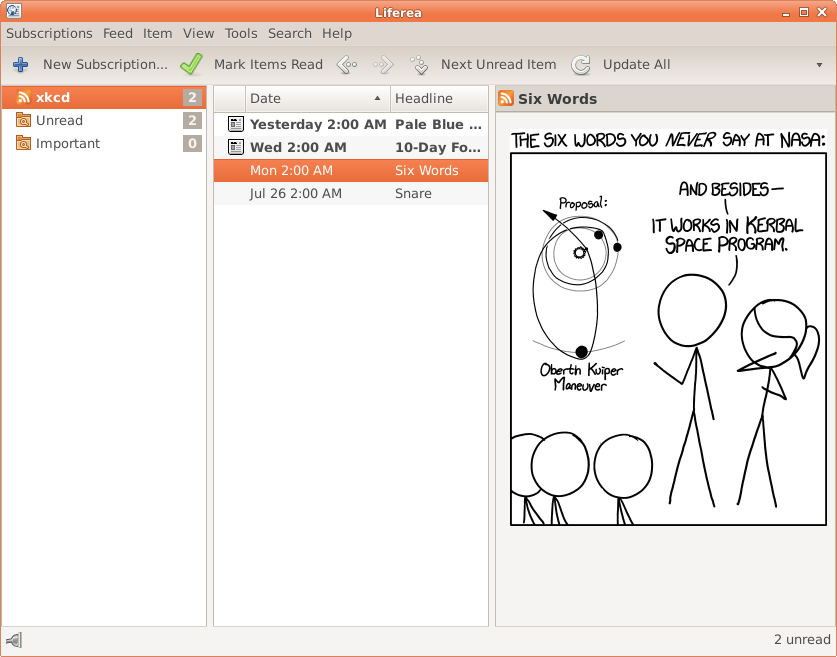Click the green Mark Items Read checkmark
Image resolution: width=837 pixels, height=657 pixels.
[191, 65]
